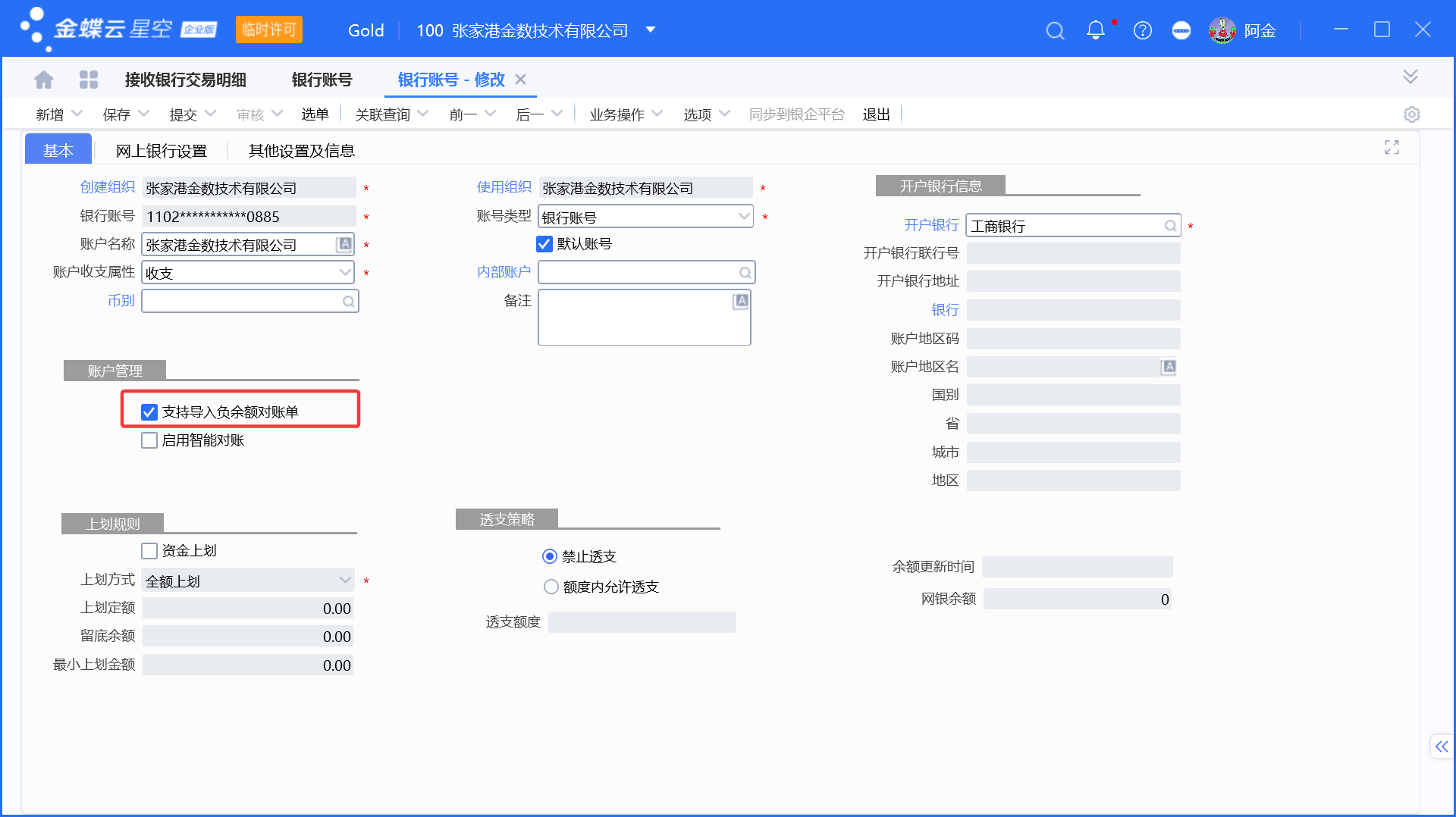
Task: Click the 提交 toolbar button
Action: 183,114
